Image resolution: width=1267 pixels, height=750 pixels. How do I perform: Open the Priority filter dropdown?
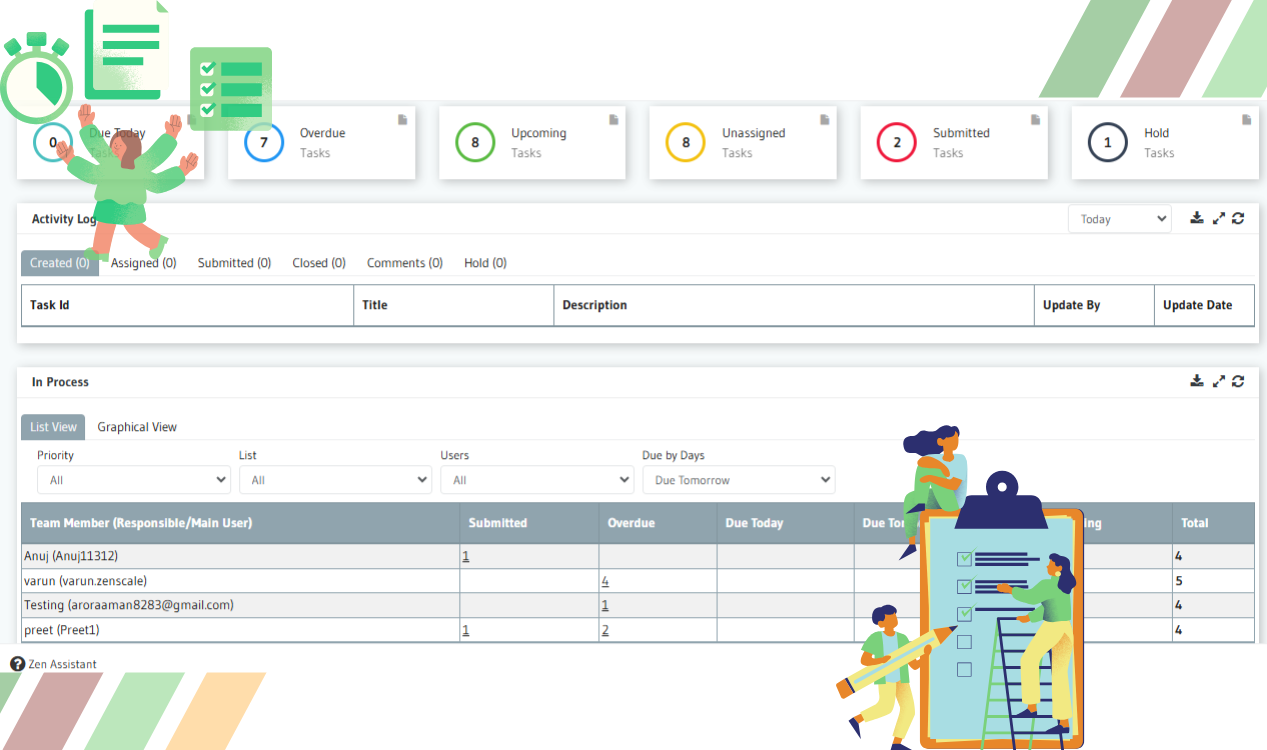pos(133,479)
